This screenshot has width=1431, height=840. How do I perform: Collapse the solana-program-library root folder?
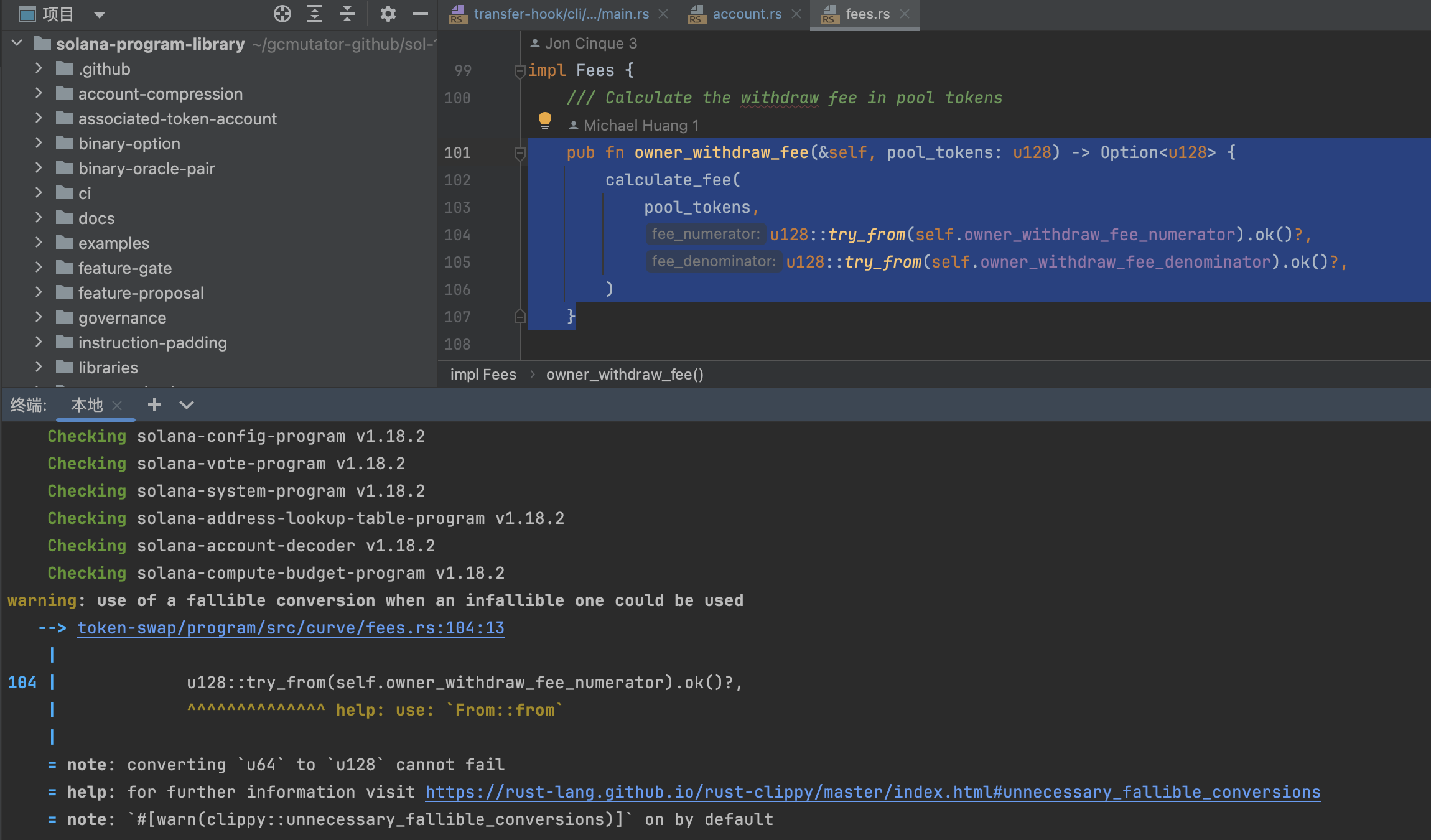click(x=17, y=44)
